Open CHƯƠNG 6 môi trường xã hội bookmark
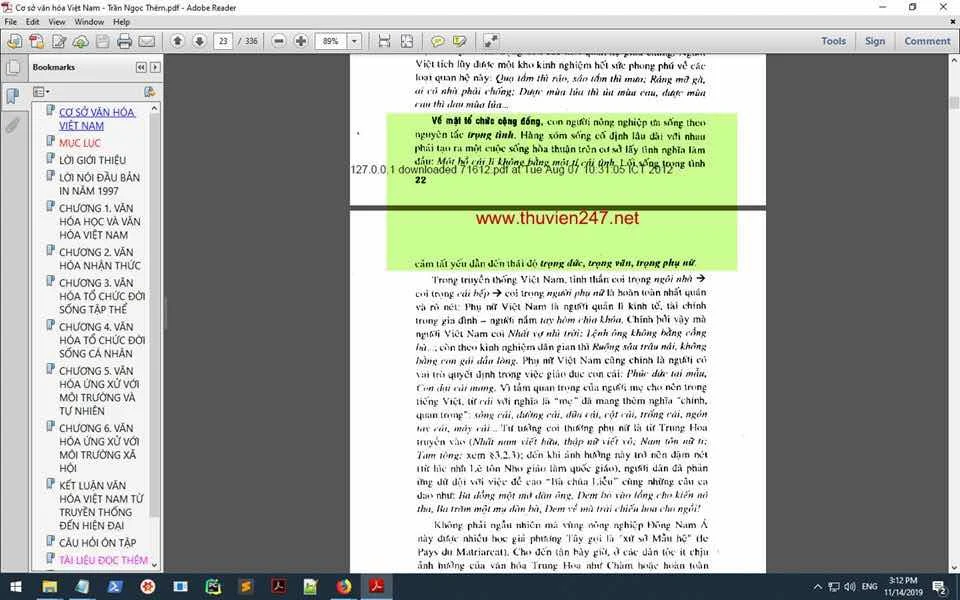The width and height of the screenshot is (960, 600). pyautogui.click(x=99, y=448)
